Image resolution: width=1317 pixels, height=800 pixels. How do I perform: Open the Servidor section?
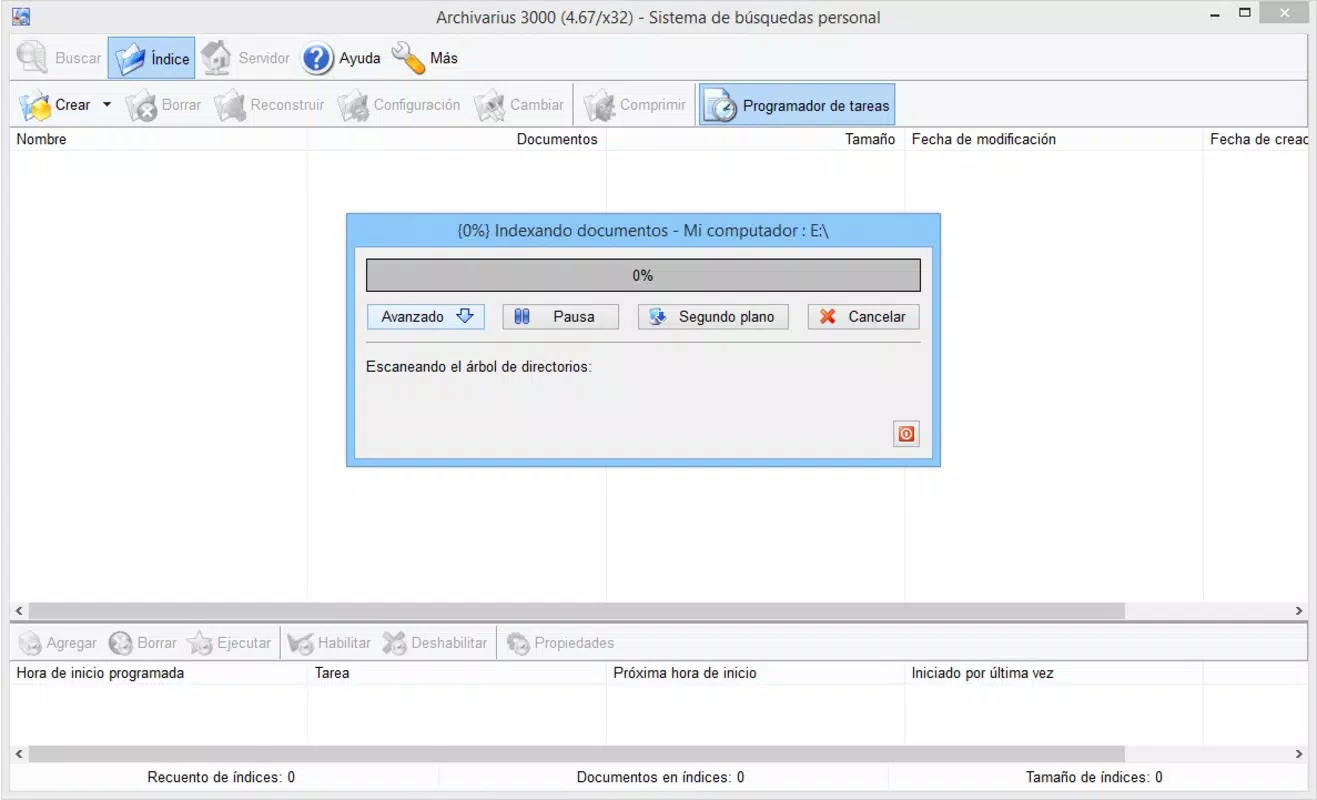[x=245, y=58]
